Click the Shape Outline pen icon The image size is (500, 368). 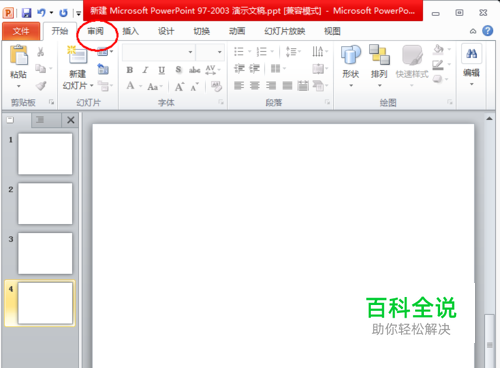pos(438,65)
